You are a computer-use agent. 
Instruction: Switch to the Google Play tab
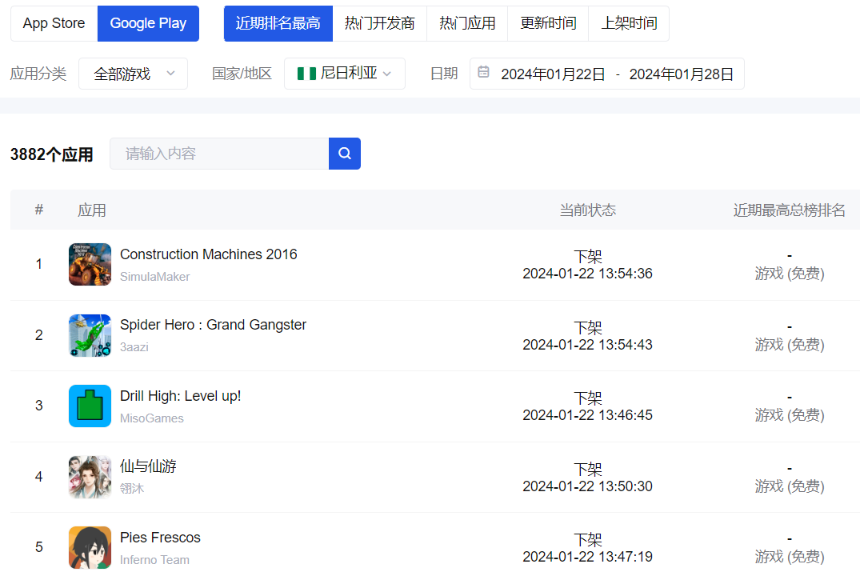[148, 24]
